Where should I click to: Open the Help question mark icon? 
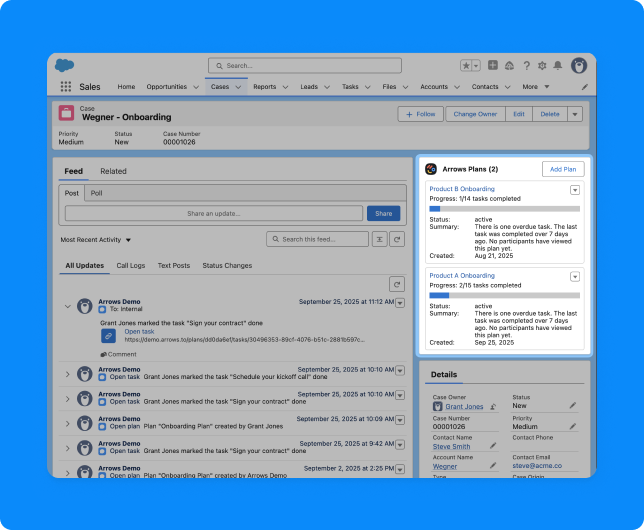point(527,65)
